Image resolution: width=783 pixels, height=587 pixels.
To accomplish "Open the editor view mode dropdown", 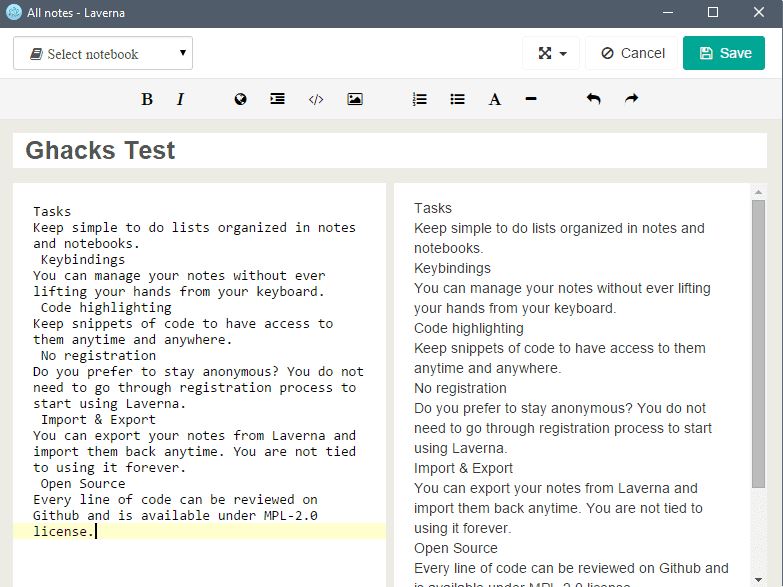I will [x=552, y=53].
